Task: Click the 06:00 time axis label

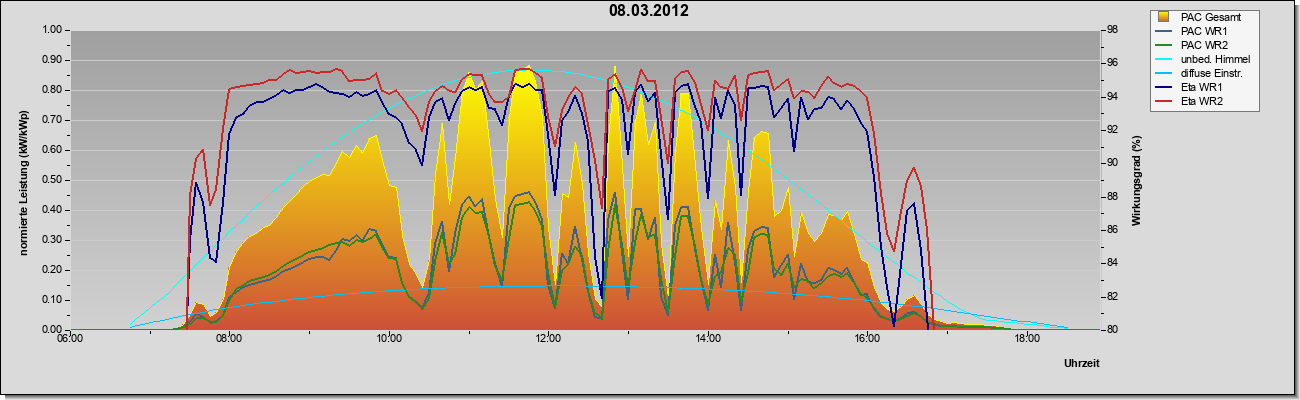Action: [x=69, y=340]
